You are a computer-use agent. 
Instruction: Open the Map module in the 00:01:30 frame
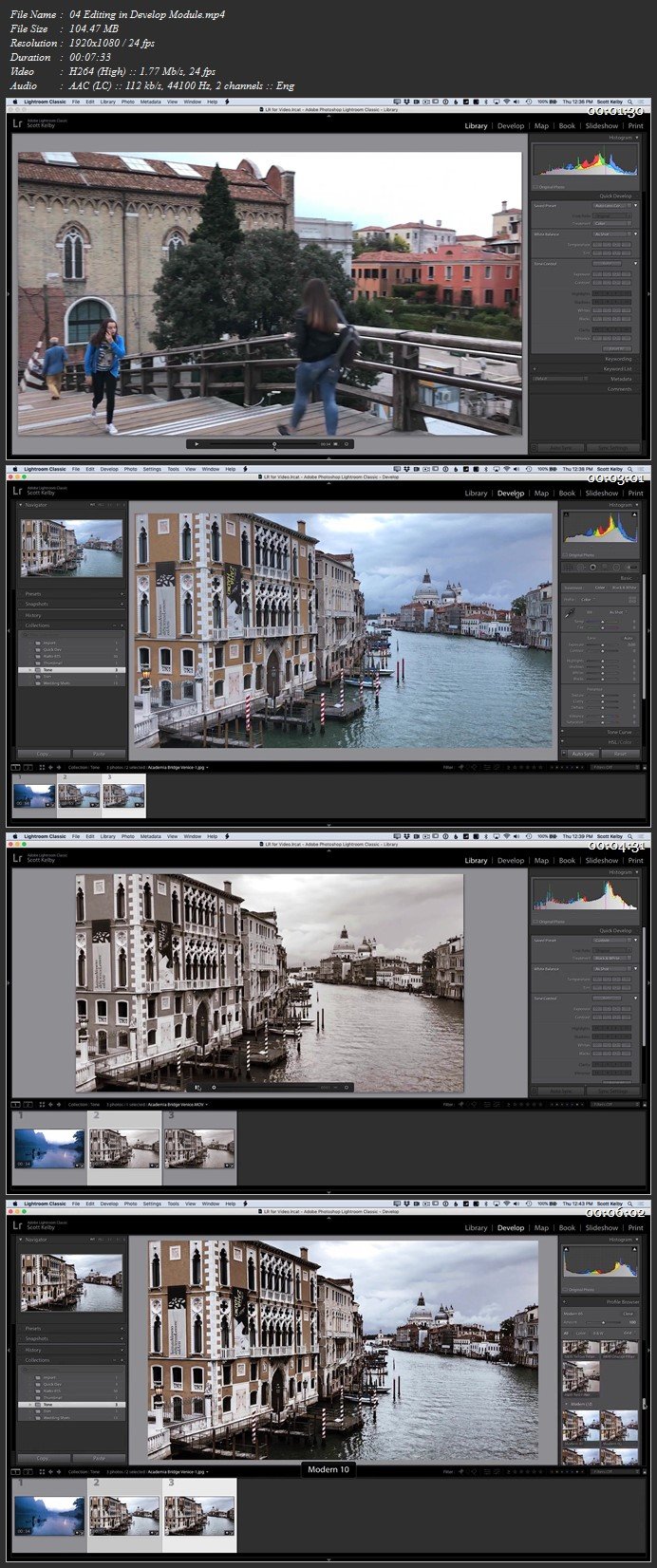coord(541,125)
